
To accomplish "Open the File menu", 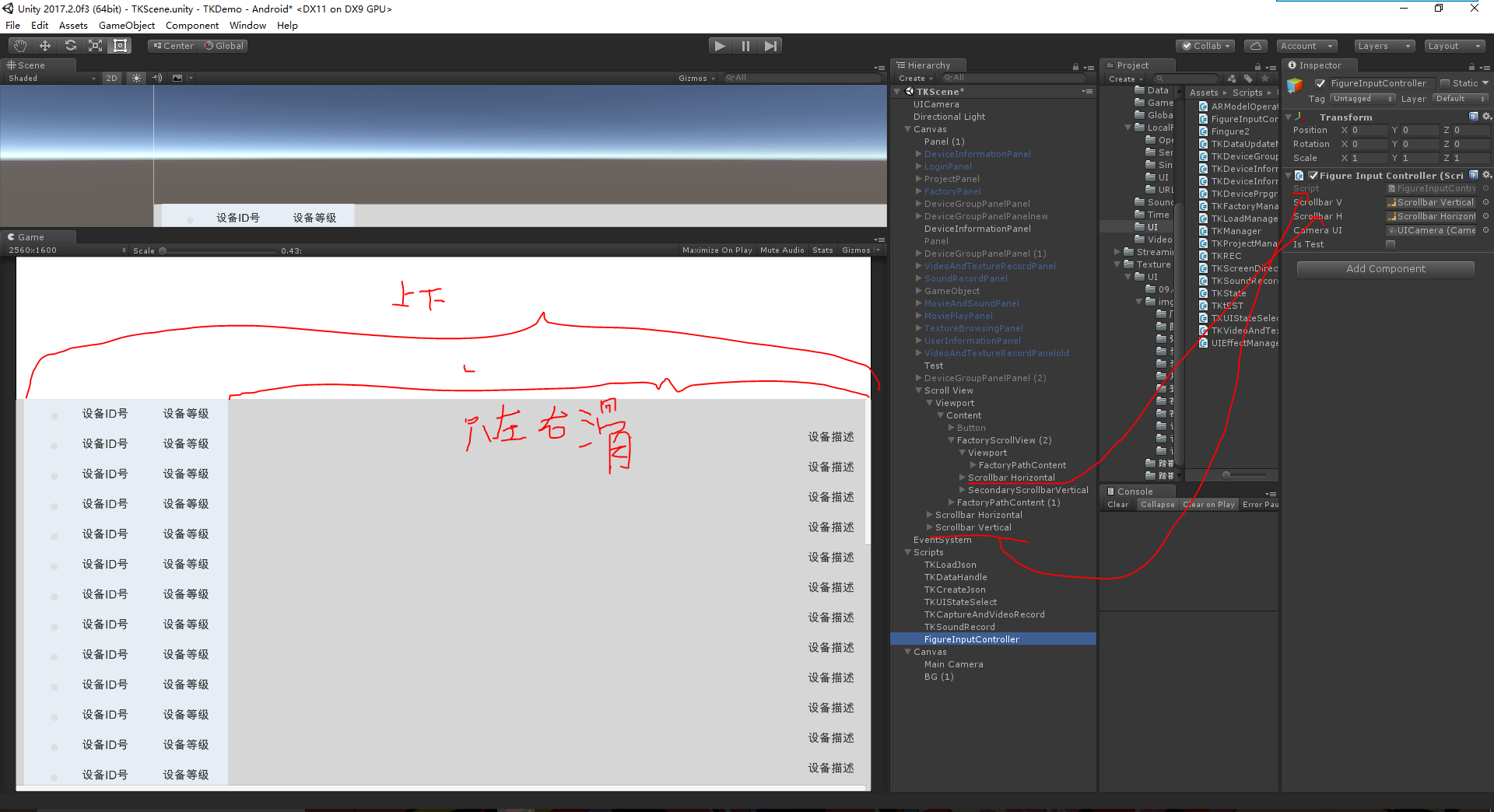I will click(x=12, y=26).
